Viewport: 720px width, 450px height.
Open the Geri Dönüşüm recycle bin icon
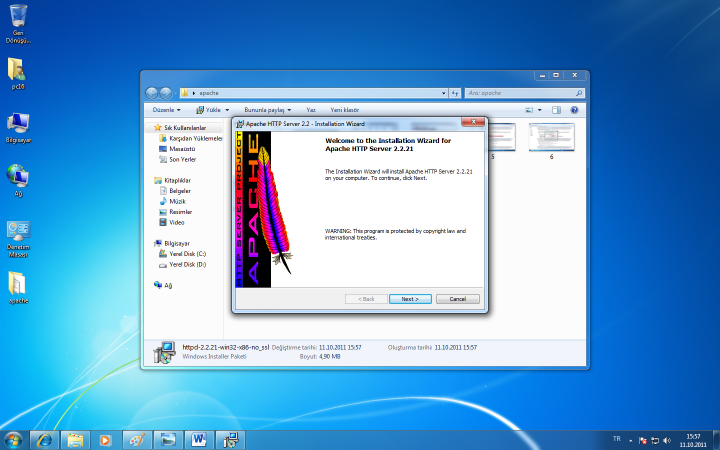pyautogui.click(x=17, y=16)
